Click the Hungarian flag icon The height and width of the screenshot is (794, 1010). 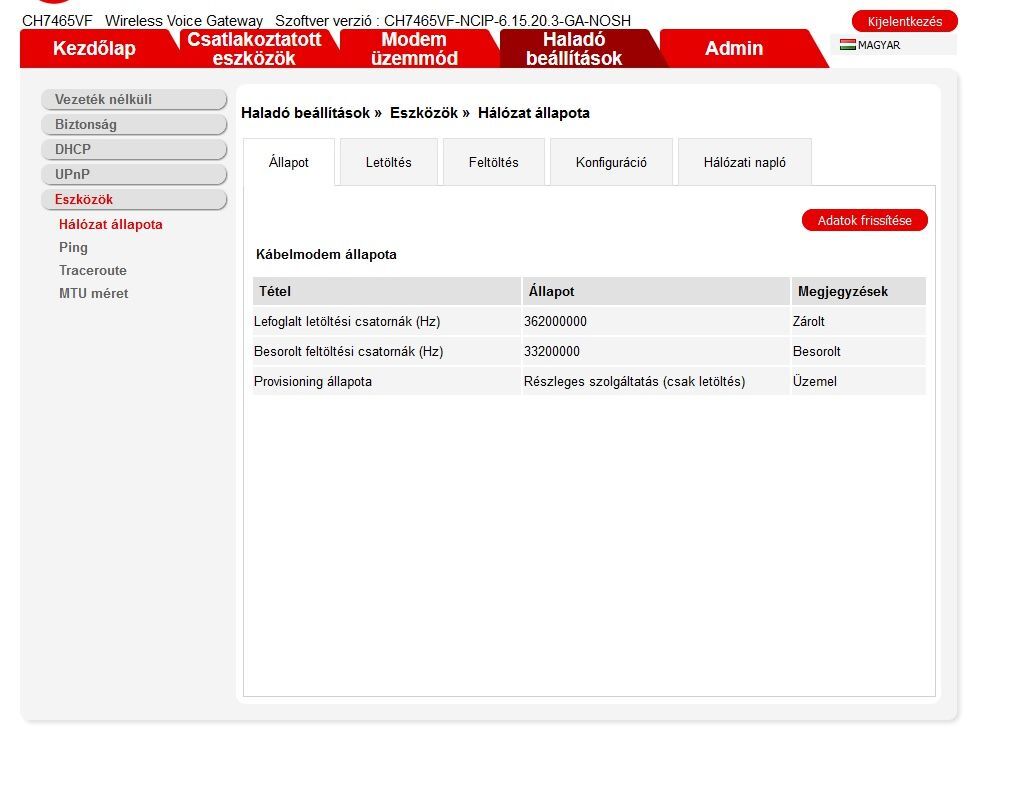848,45
